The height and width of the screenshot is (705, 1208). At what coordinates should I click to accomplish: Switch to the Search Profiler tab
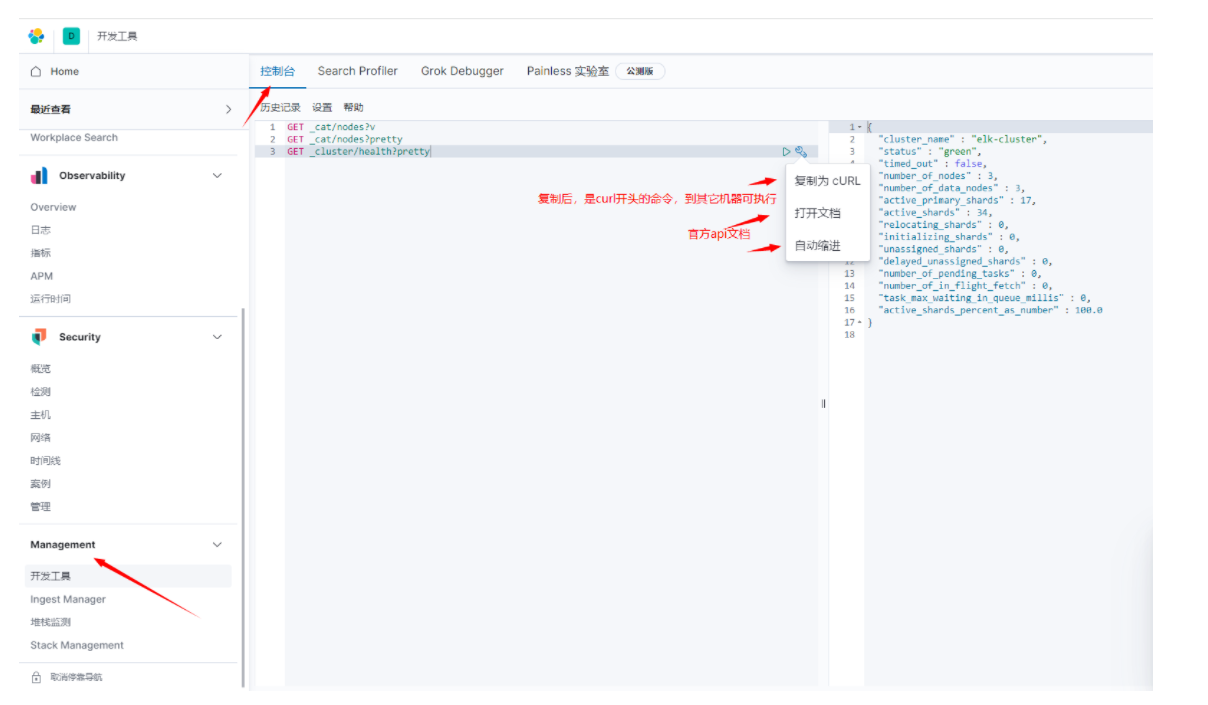(357, 71)
